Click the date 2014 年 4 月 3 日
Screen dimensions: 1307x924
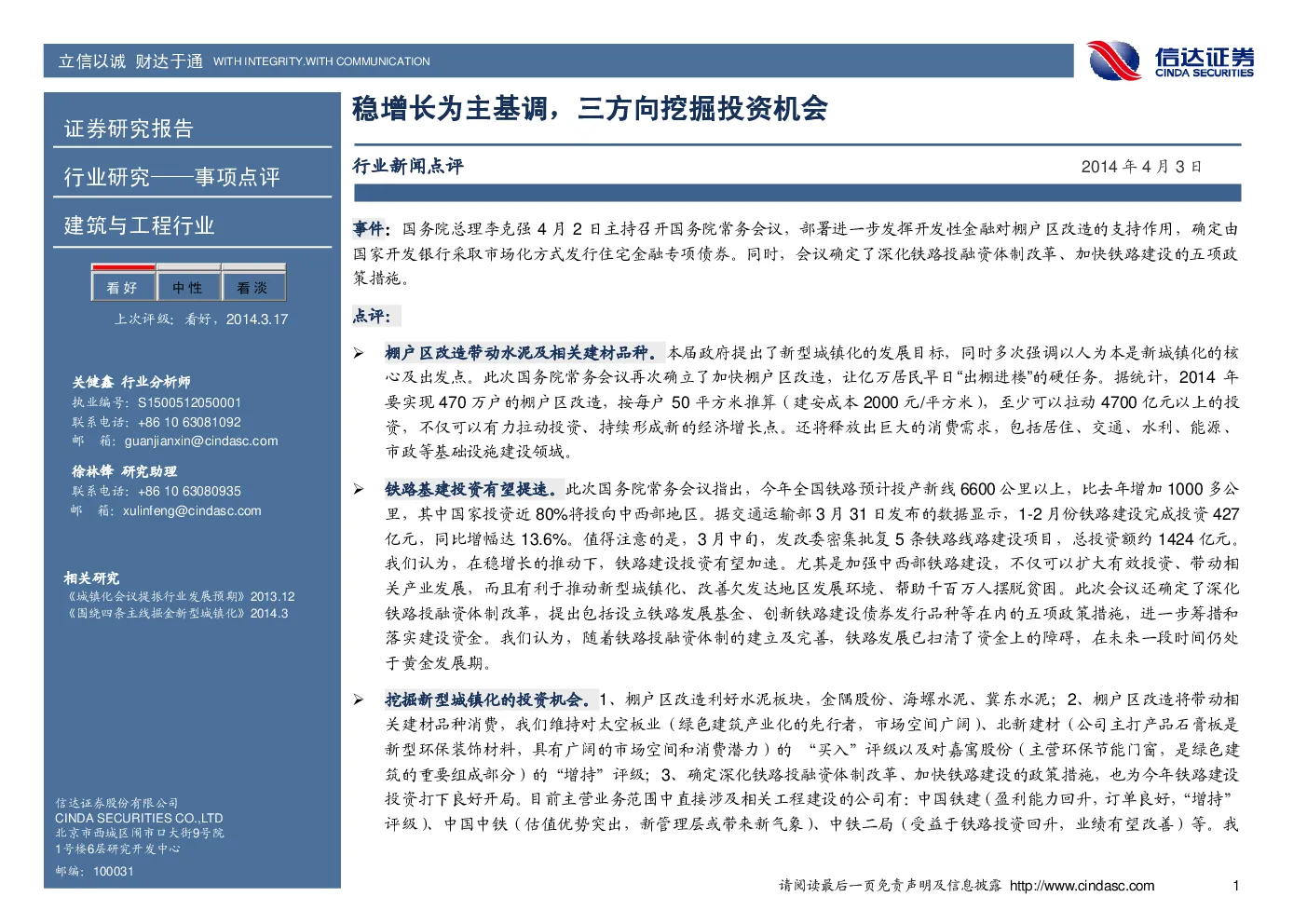pos(1141,167)
